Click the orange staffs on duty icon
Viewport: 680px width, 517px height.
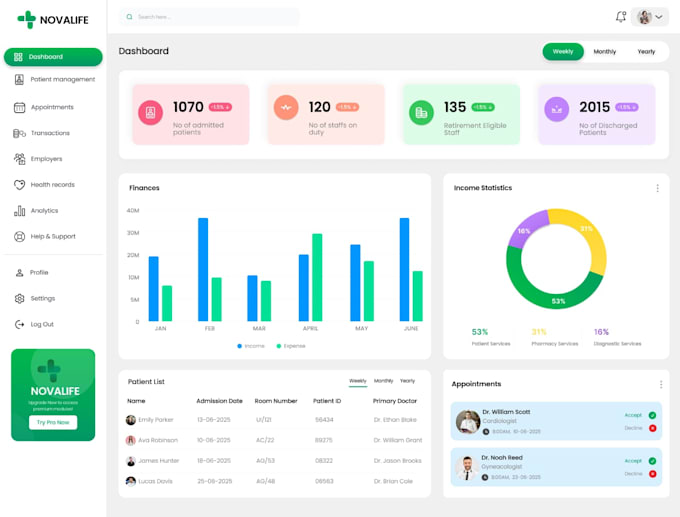click(x=286, y=108)
